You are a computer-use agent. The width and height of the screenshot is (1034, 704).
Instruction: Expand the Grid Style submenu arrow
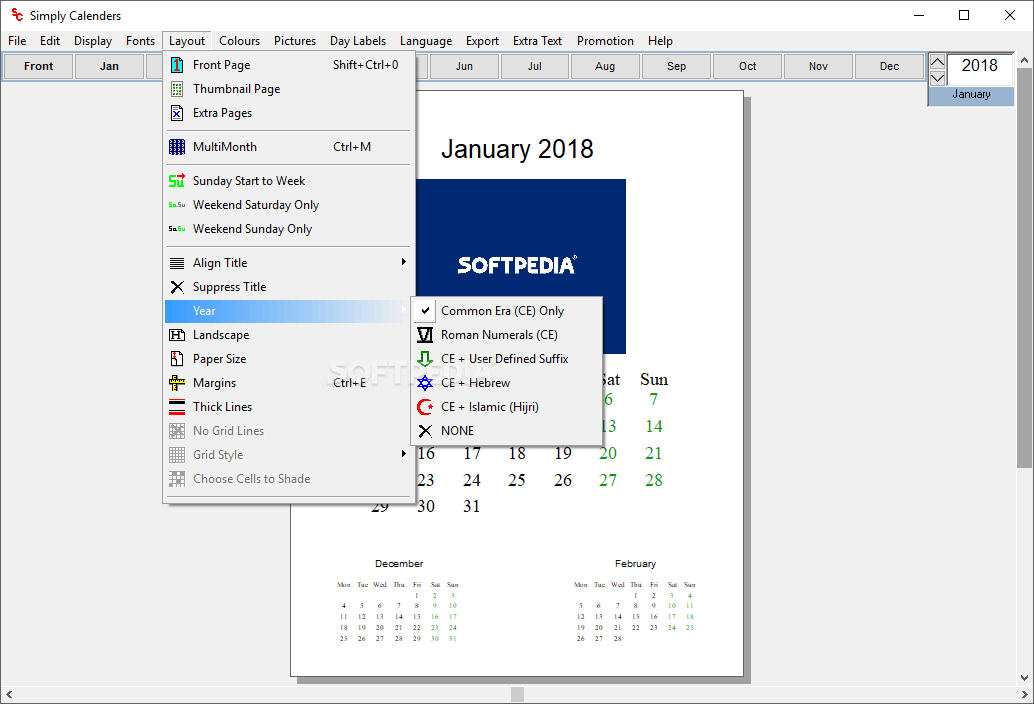[404, 454]
